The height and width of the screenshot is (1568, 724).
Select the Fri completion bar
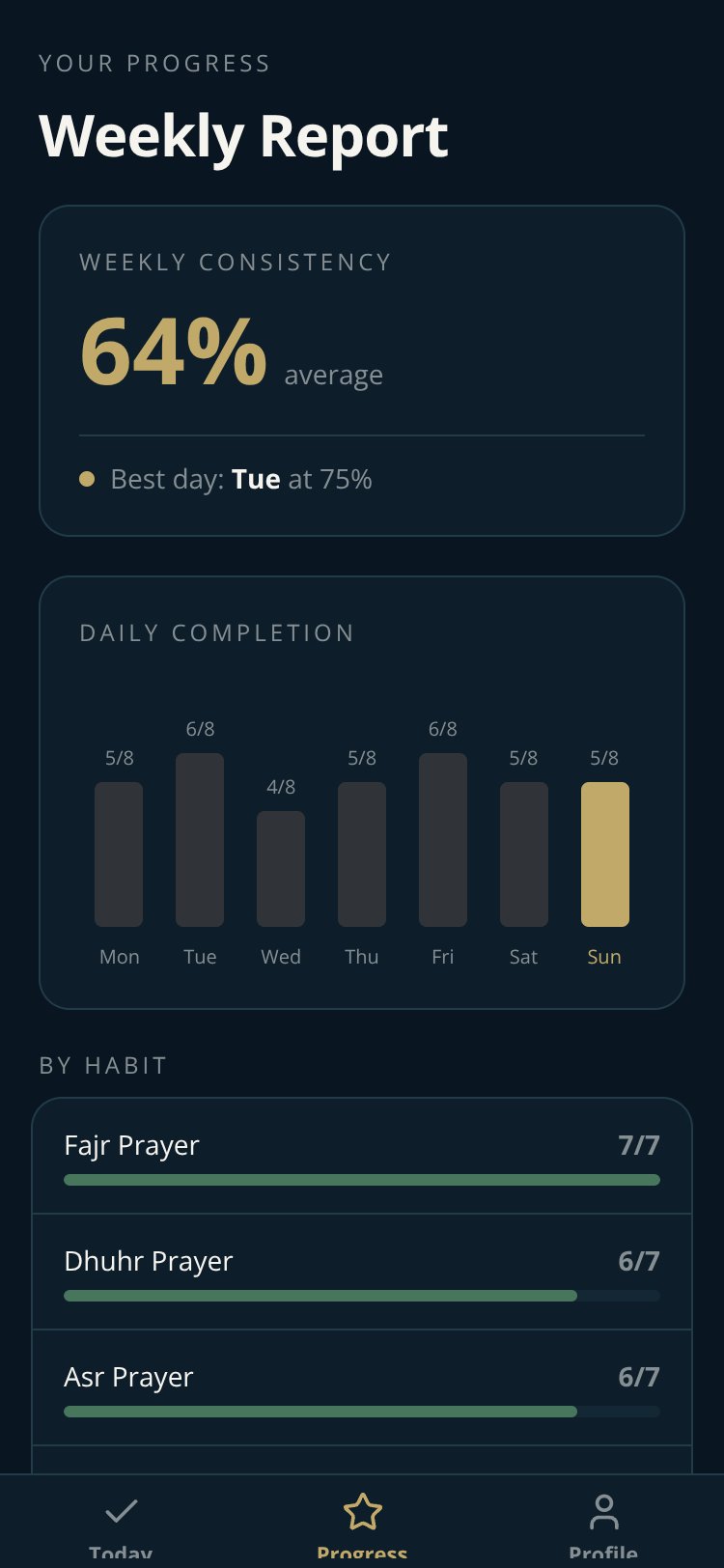[x=443, y=840]
